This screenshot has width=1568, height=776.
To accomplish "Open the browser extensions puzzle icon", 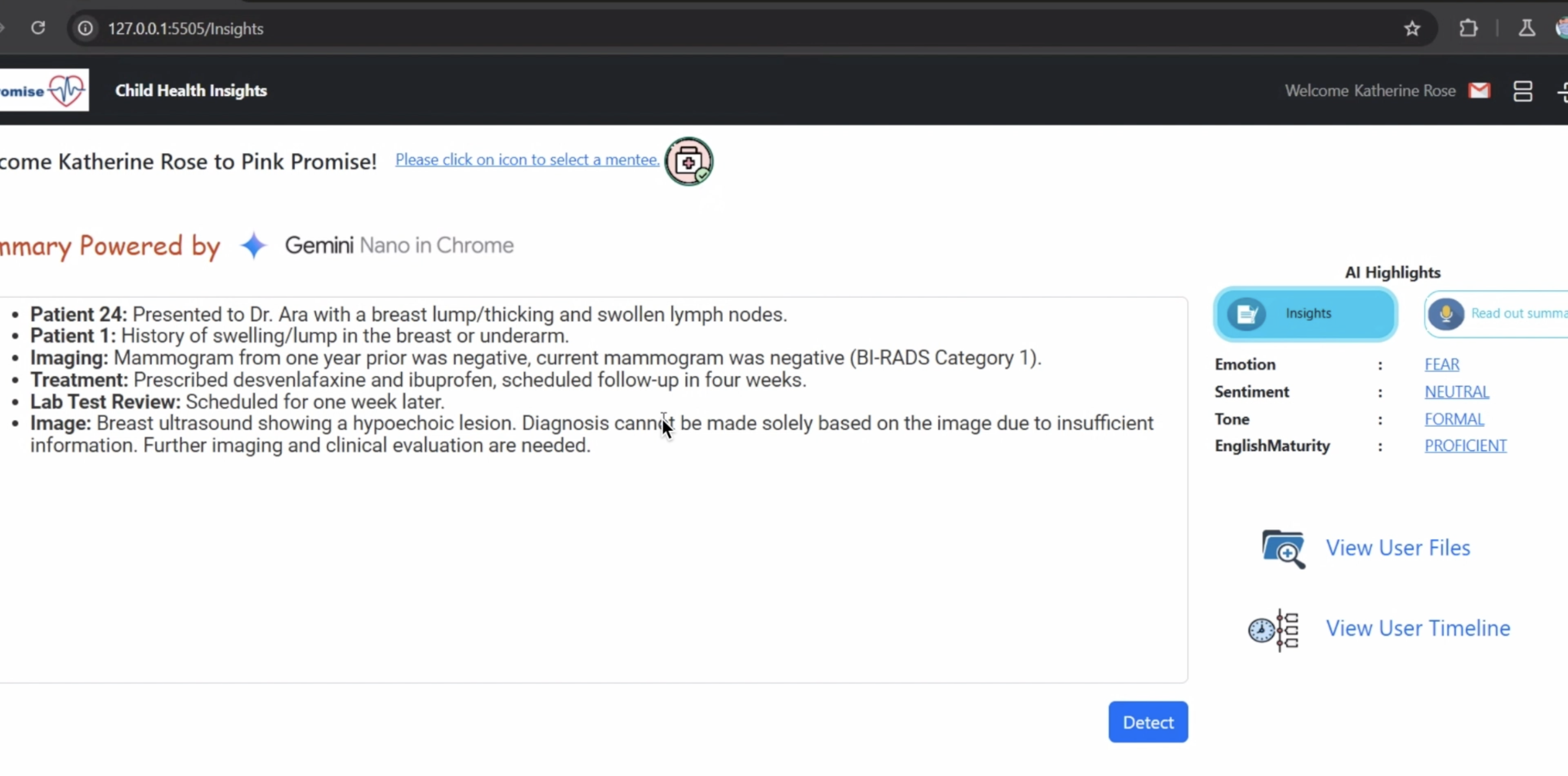I will 1468,29.
